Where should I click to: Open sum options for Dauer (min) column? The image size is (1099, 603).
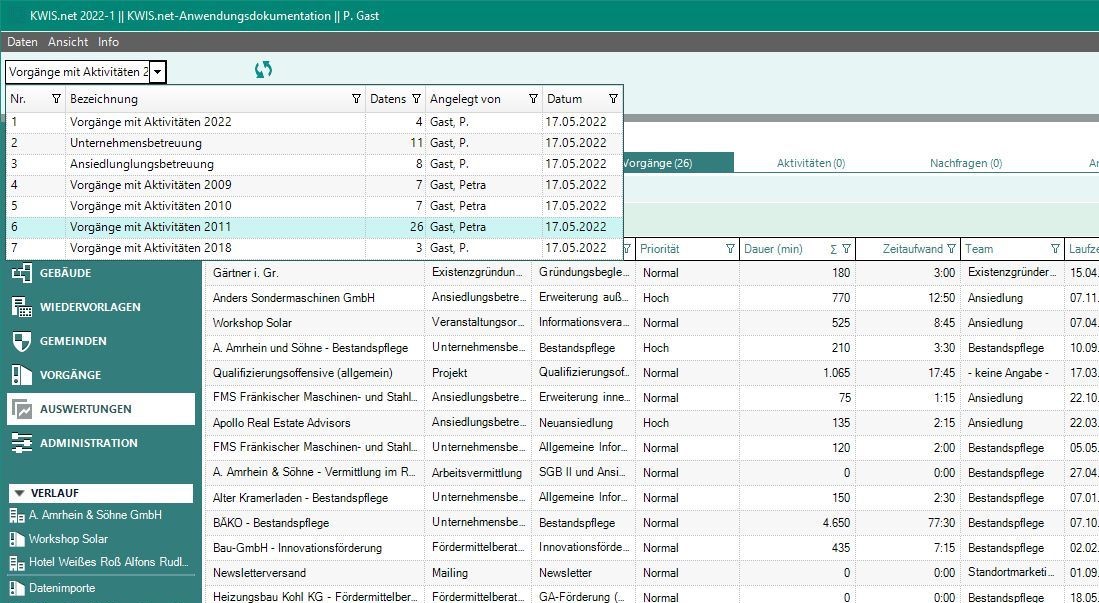click(833, 249)
